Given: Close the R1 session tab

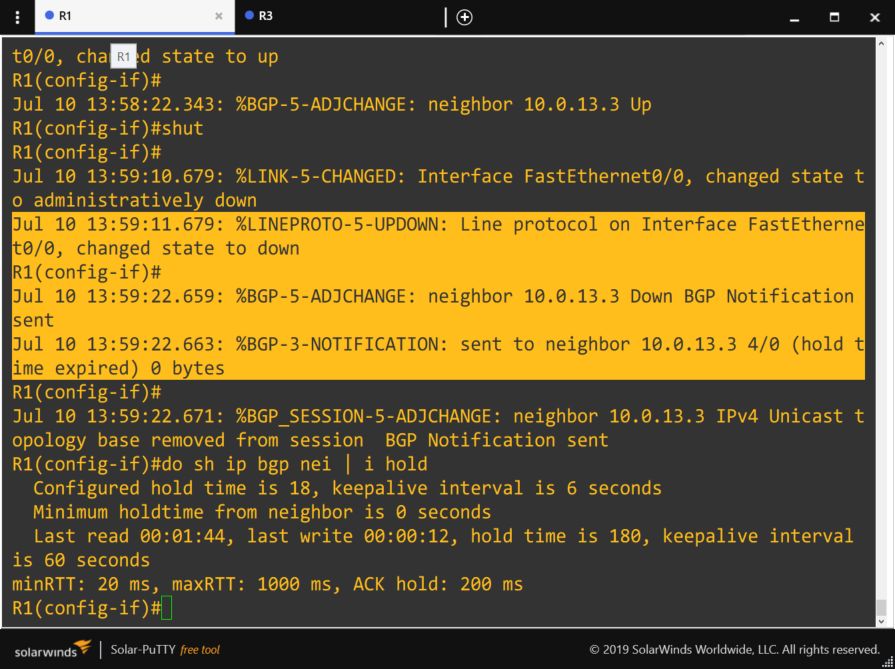Looking at the screenshot, I should tap(219, 17).
